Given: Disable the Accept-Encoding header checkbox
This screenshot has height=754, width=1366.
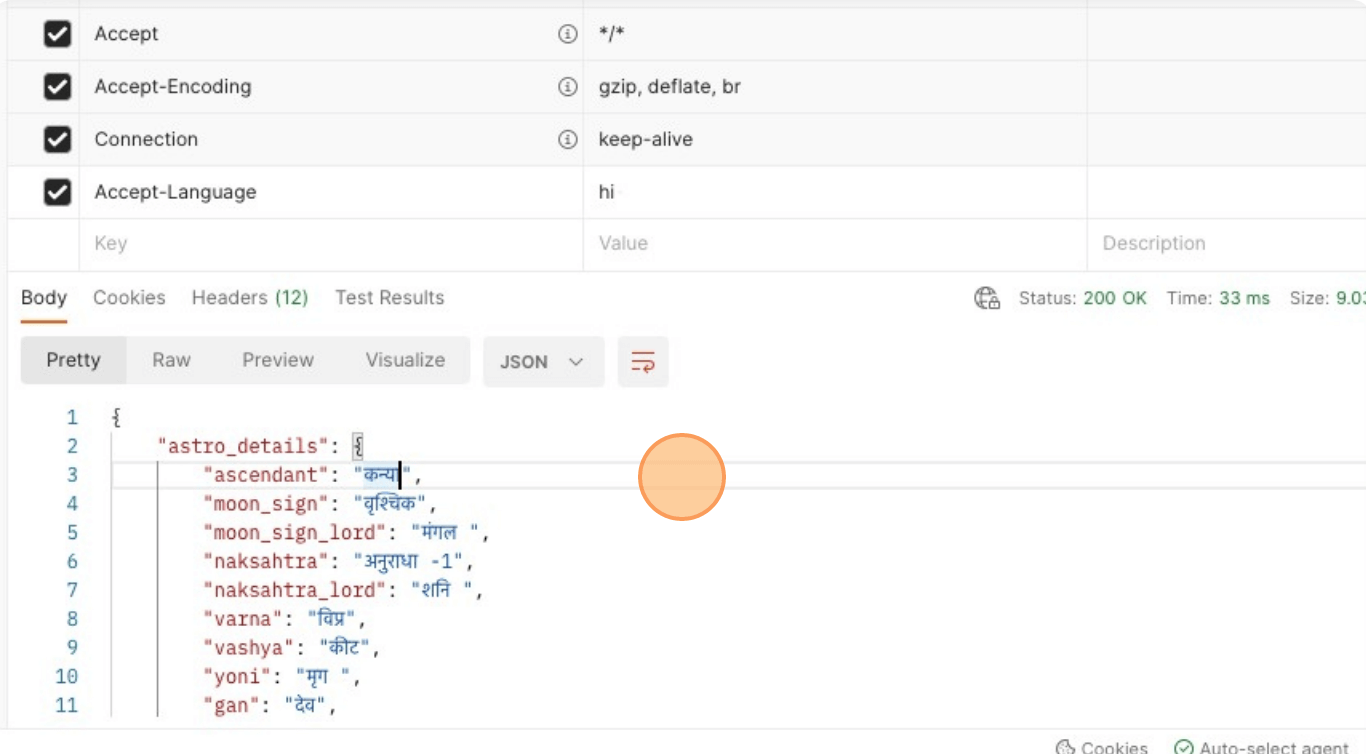Looking at the screenshot, I should tap(57, 87).
